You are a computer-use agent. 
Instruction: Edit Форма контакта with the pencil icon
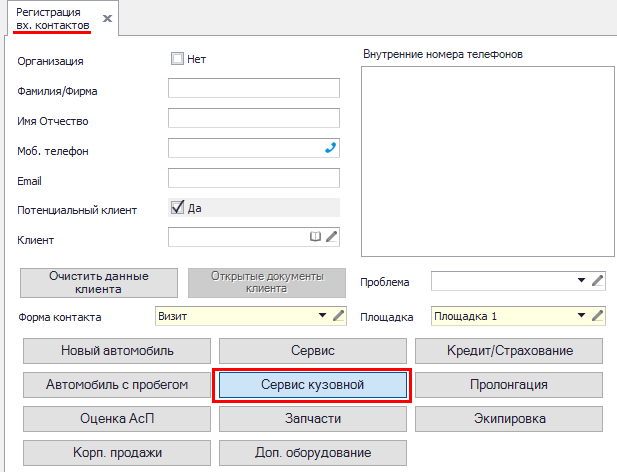338,316
